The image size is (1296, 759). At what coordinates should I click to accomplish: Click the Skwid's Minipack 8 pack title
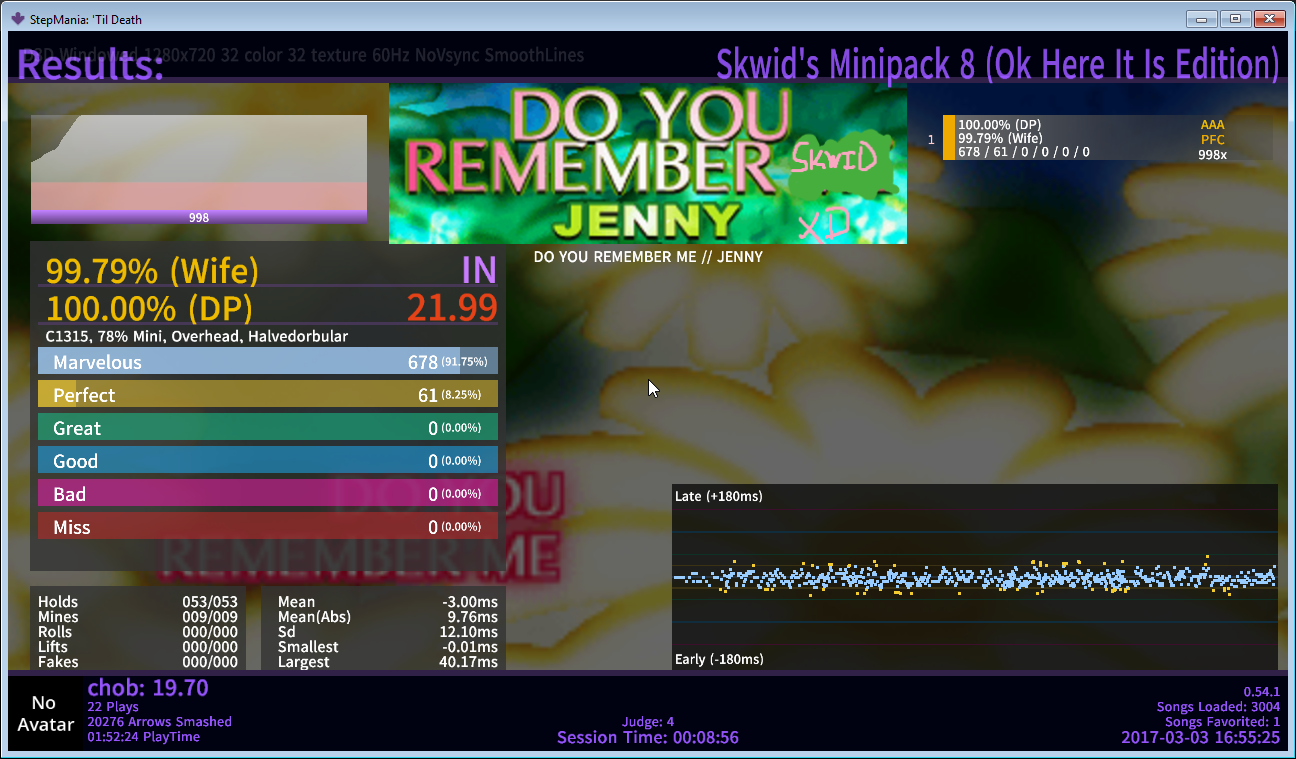997,65
